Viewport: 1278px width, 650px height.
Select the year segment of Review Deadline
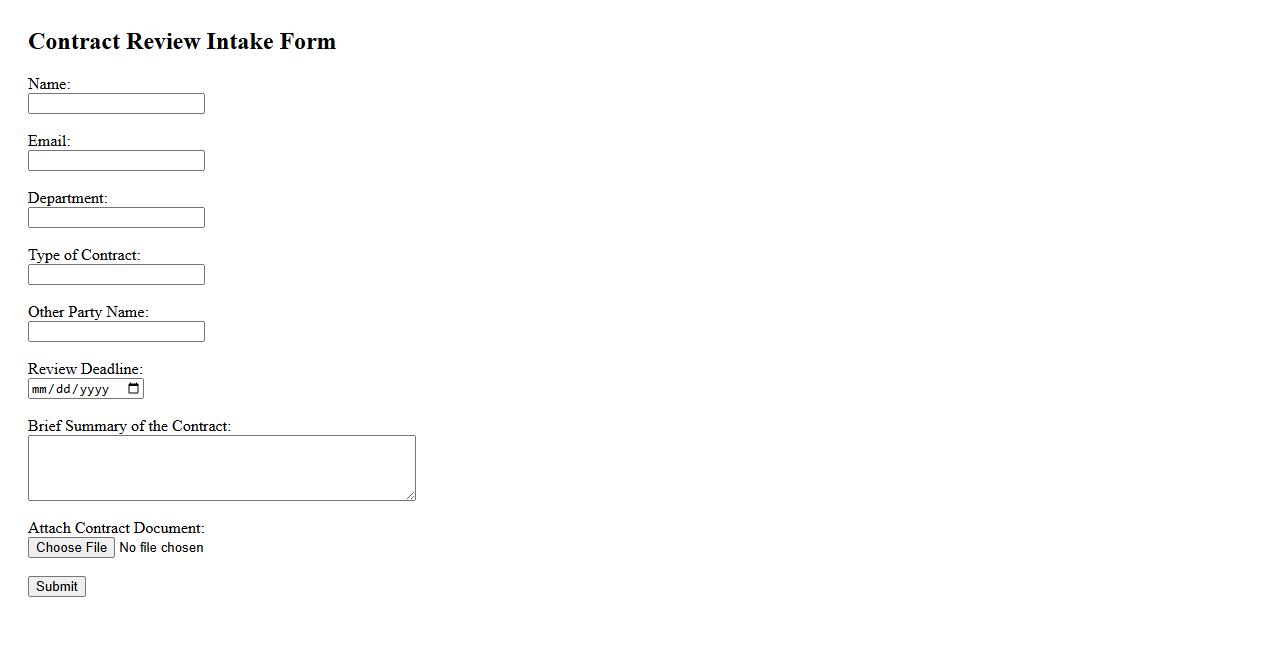(94, 389)
